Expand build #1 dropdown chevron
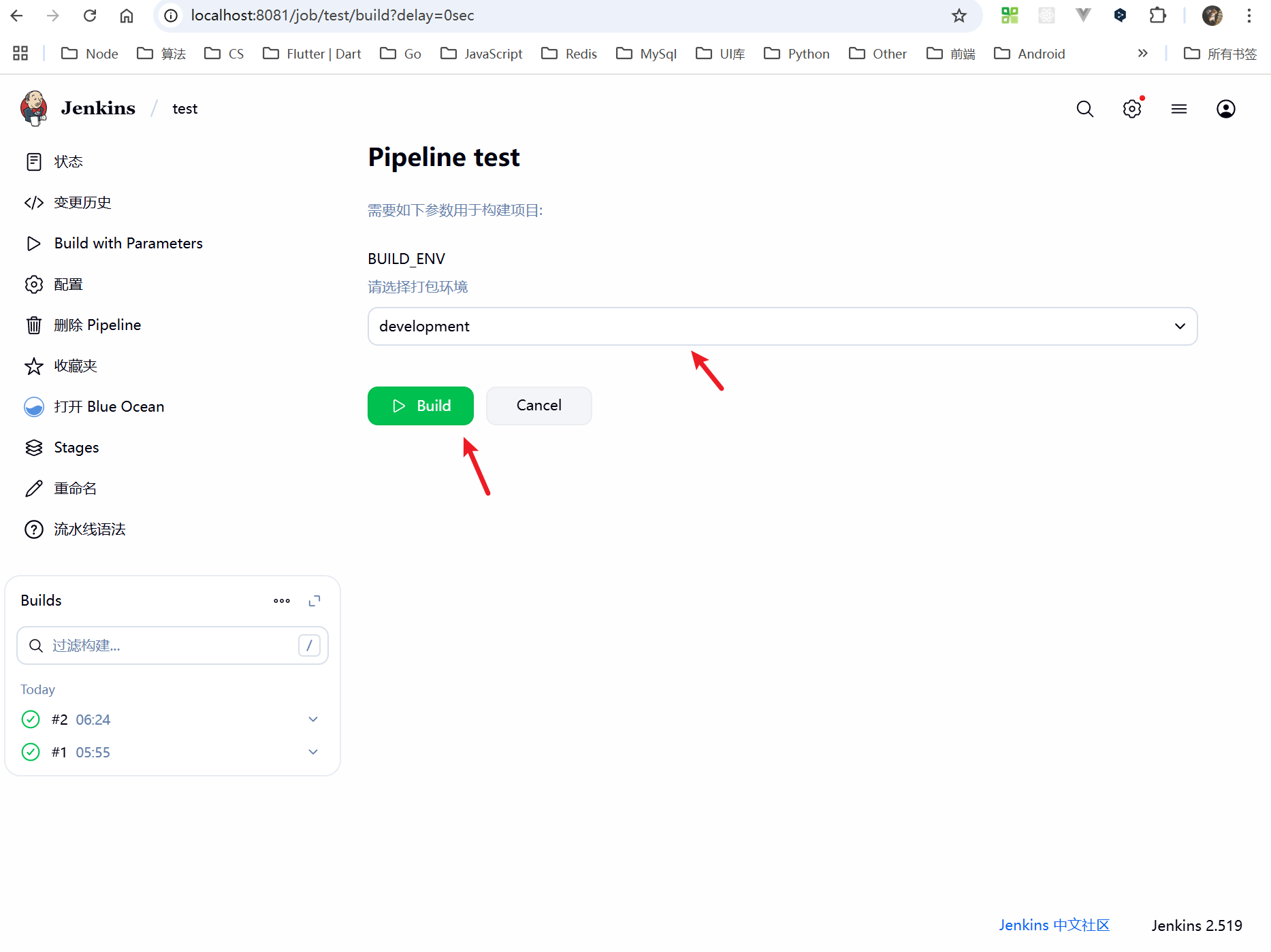 click(x=313, y=752)
